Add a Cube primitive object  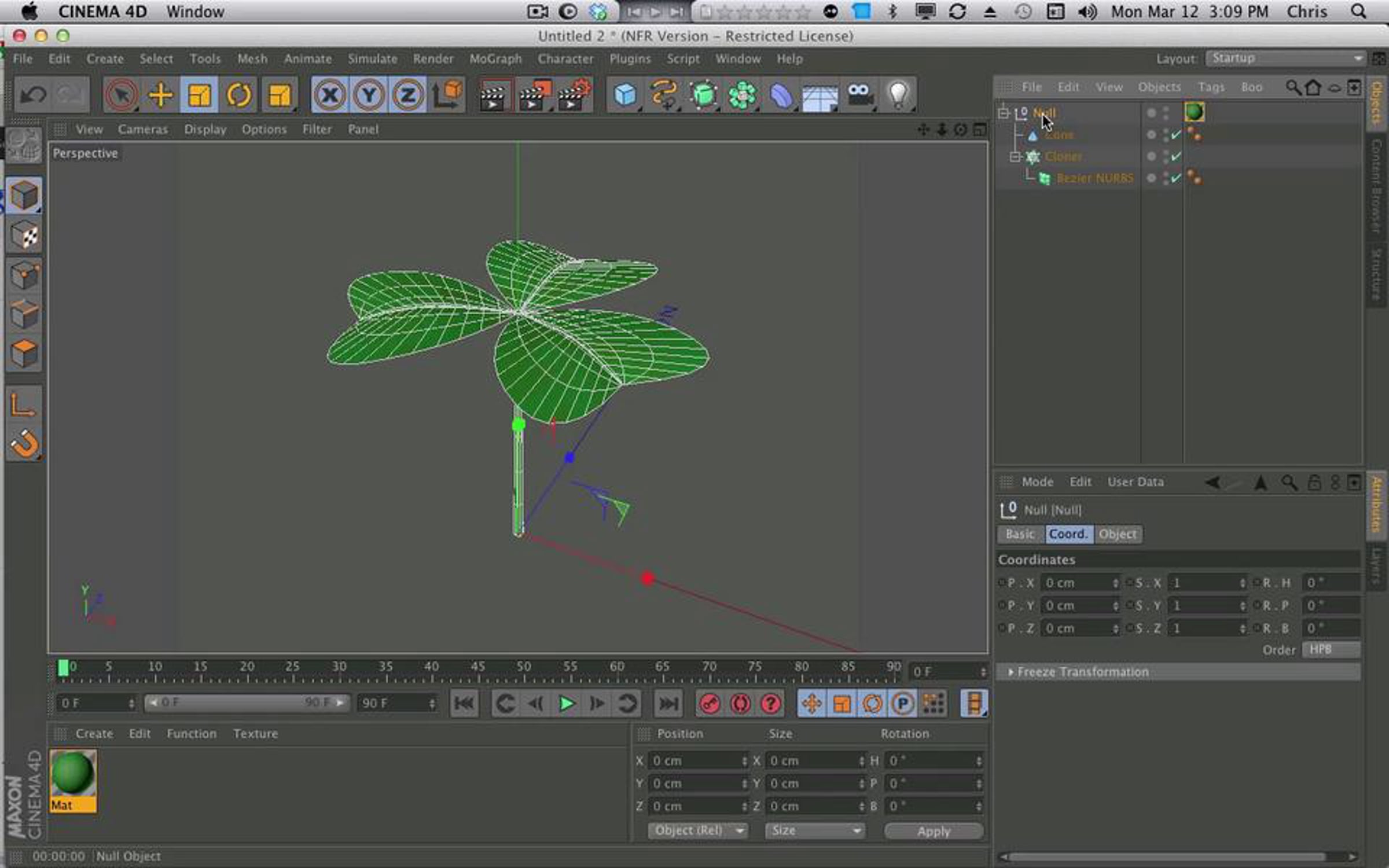pyautogui.click(x=625, y=94)
